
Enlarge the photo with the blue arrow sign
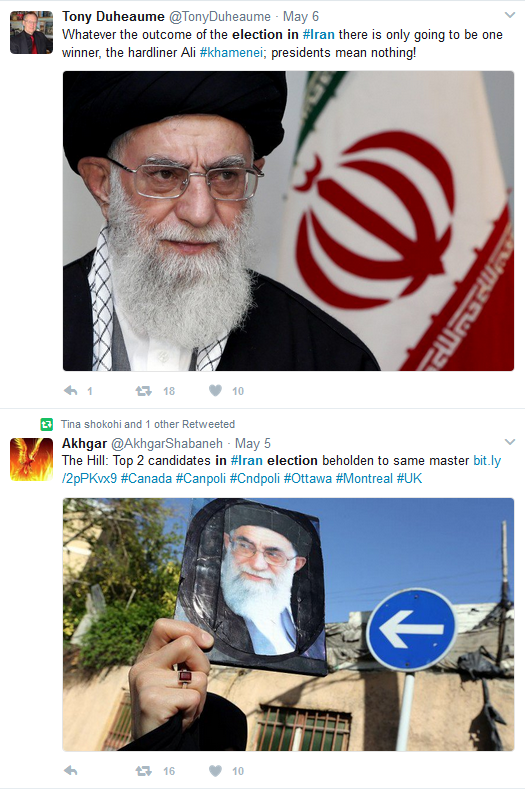288,624
